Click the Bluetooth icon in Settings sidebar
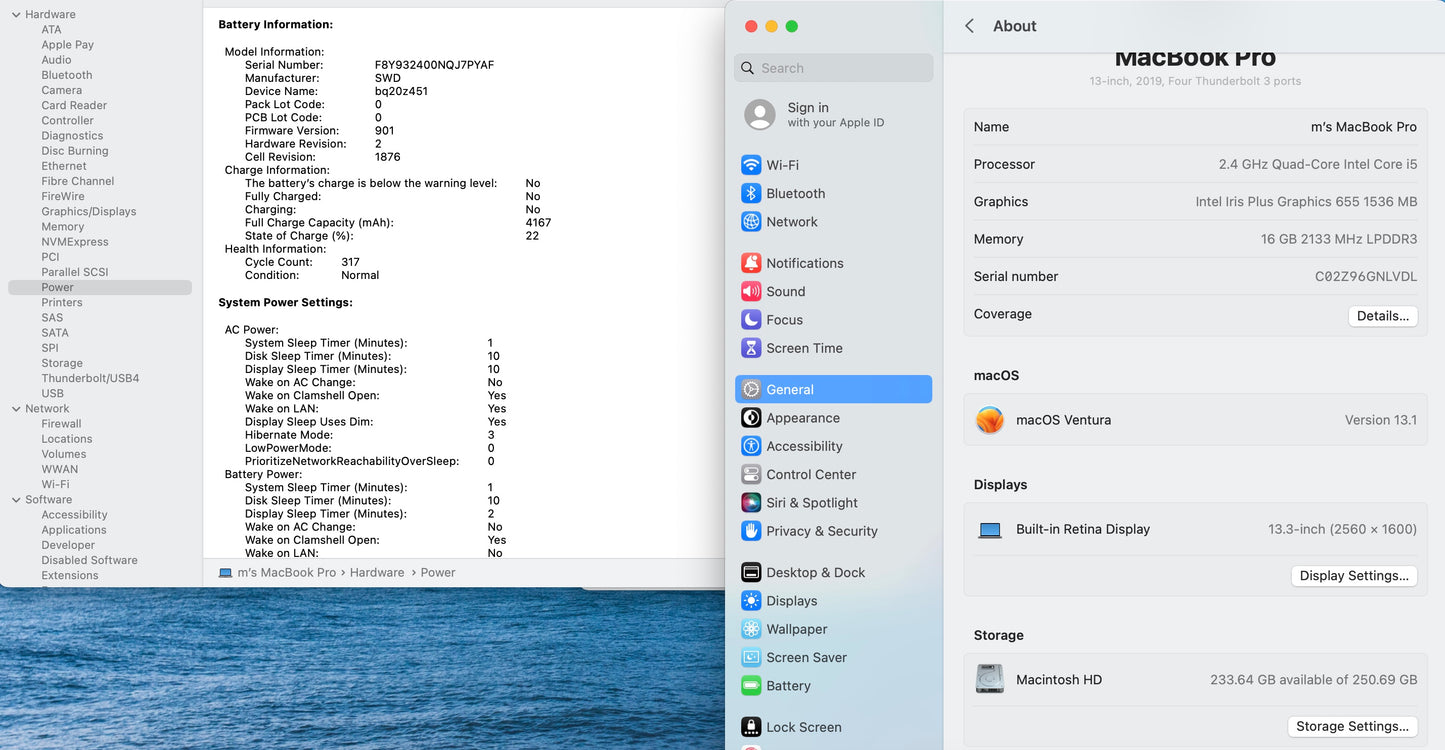 [751, 194]
